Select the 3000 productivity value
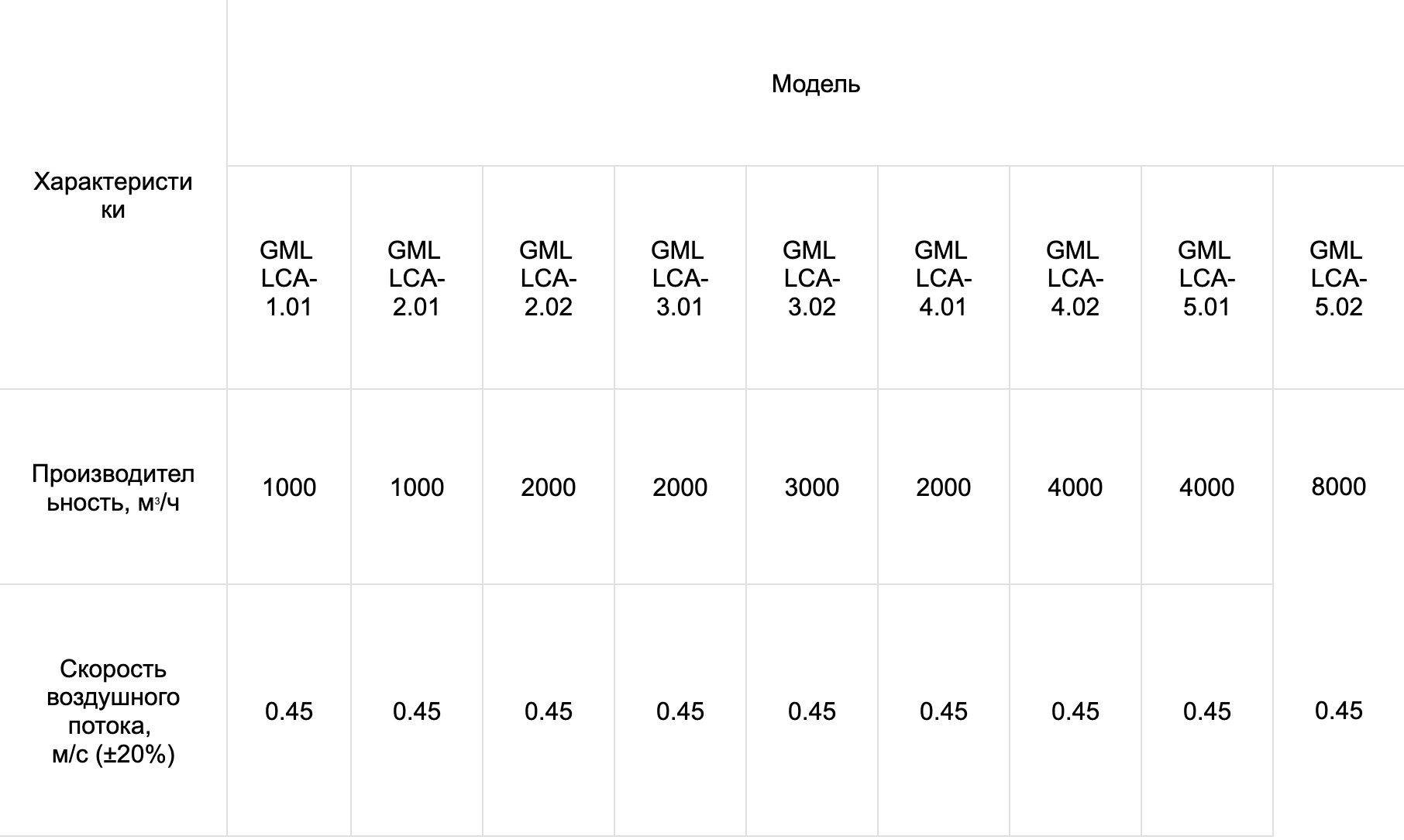The width and height of the screenshot is (1404, 840). point(812,487)
